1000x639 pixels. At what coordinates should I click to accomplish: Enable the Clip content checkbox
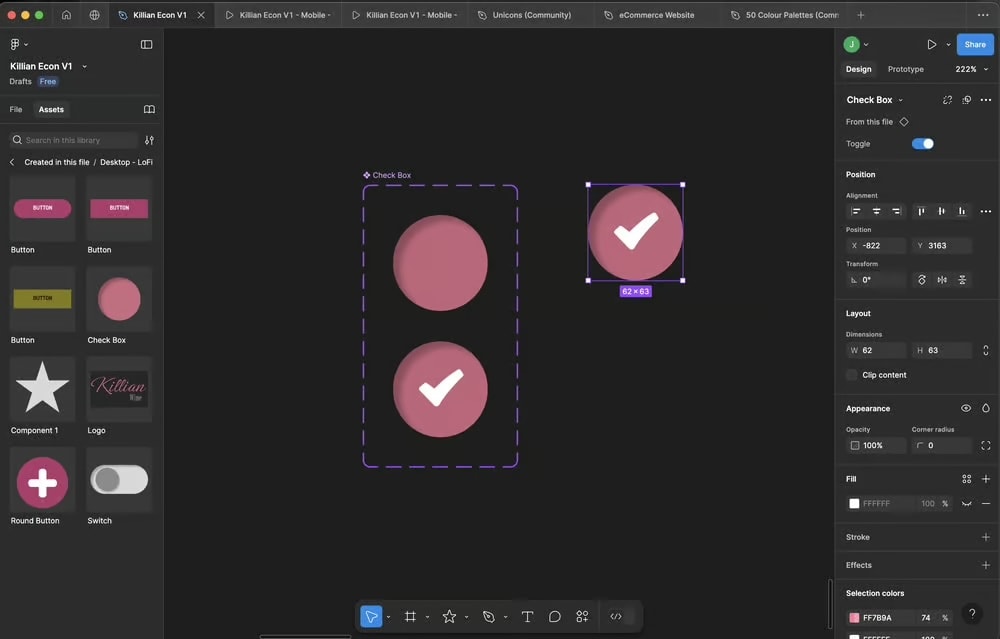click(852, 375)
